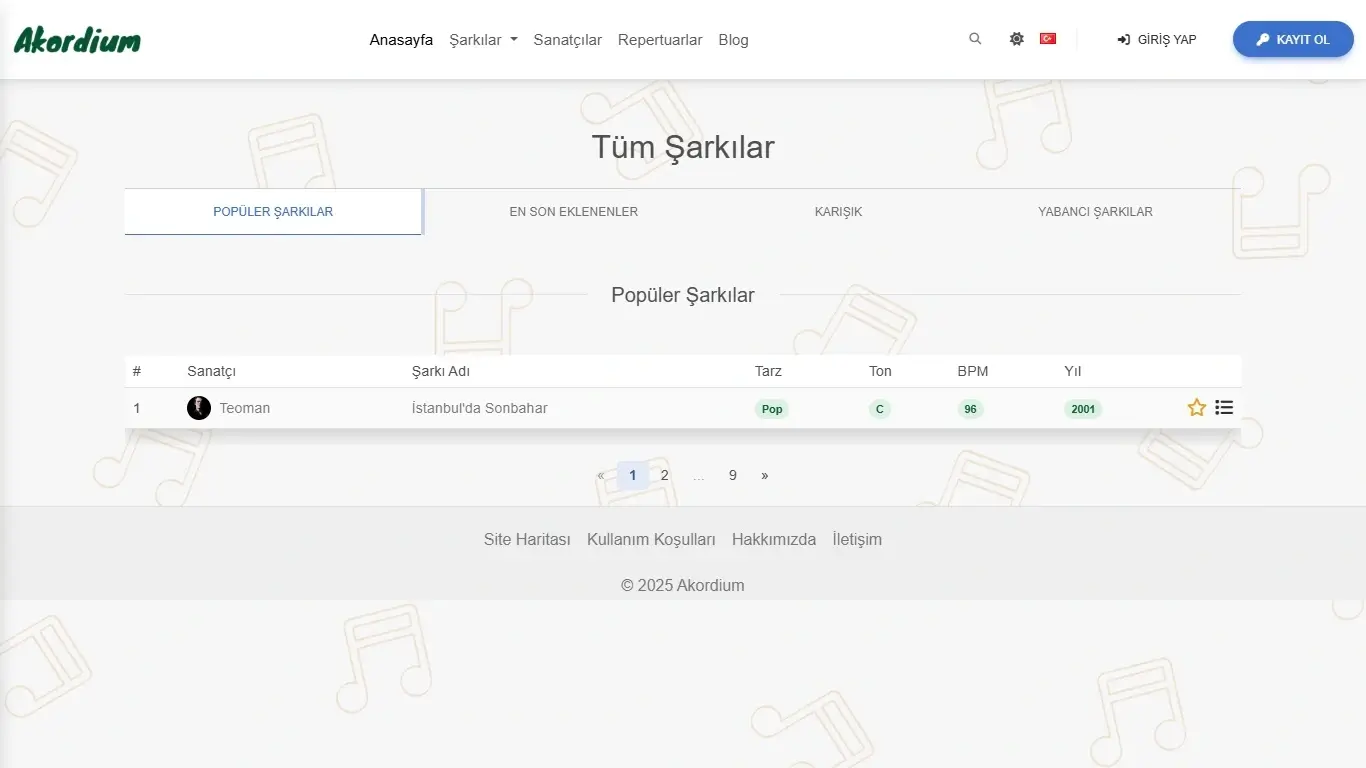Viewport: 1366px width, 768px height.
Task: Open Sanatçılar in the navigation bar
Action: (567, 40)
